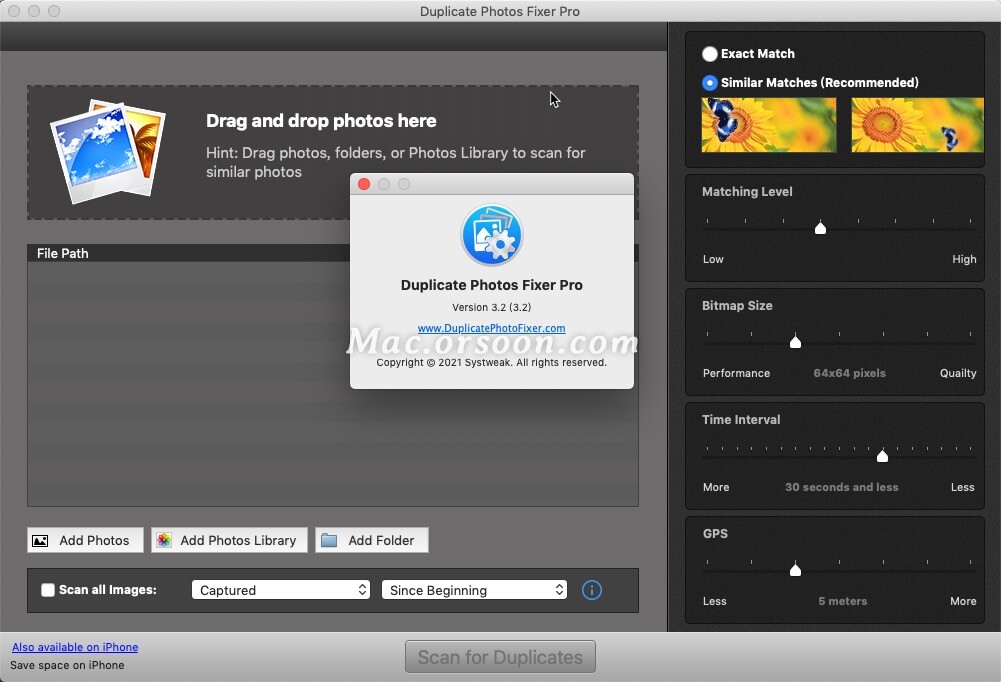Click the right sunflower butterfly thumbnail
The width and height of the screenshot is (1001, 682).
point(917,125)
